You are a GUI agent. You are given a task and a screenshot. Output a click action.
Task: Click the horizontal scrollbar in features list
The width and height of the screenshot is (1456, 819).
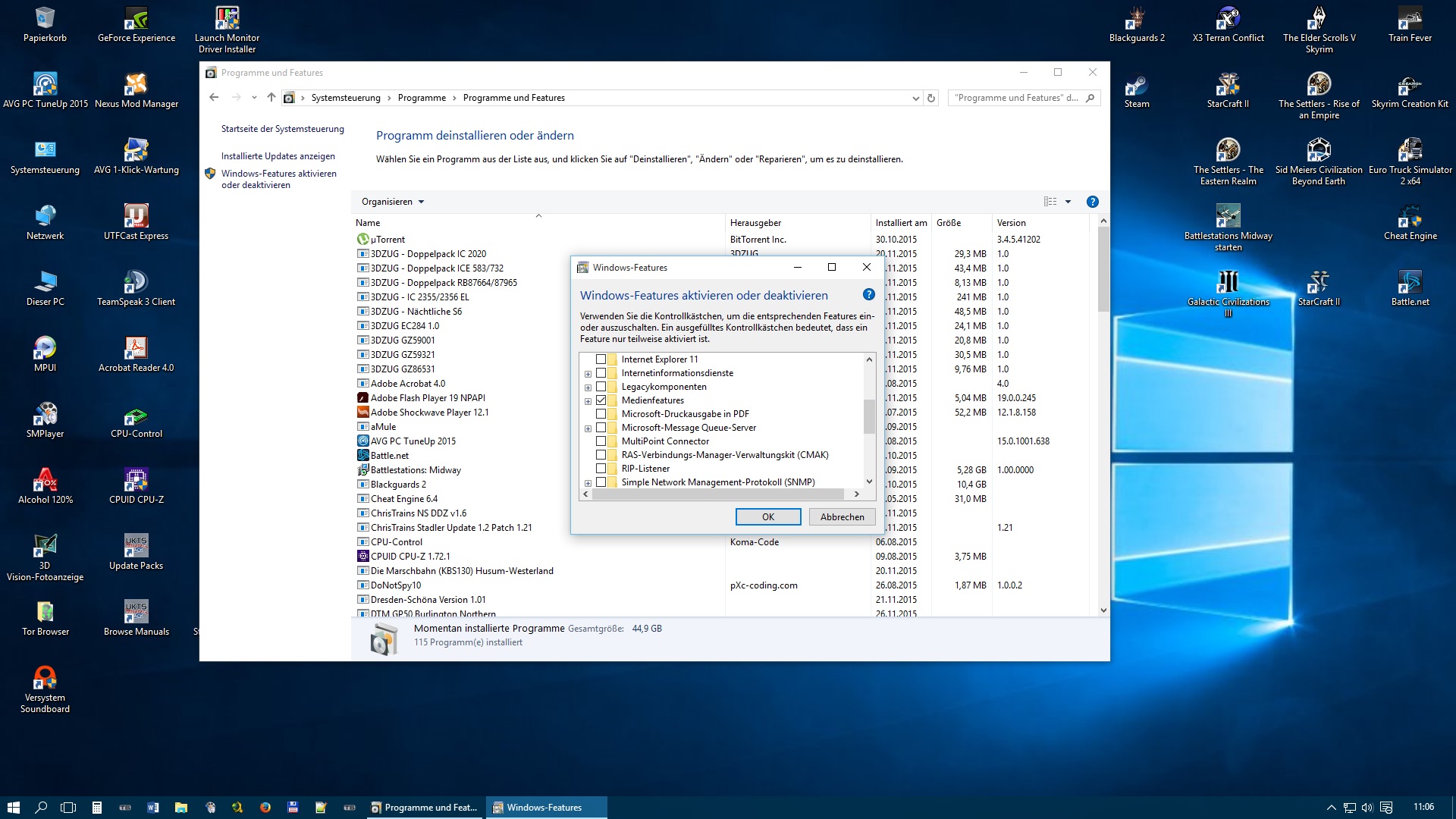[717, 494]
